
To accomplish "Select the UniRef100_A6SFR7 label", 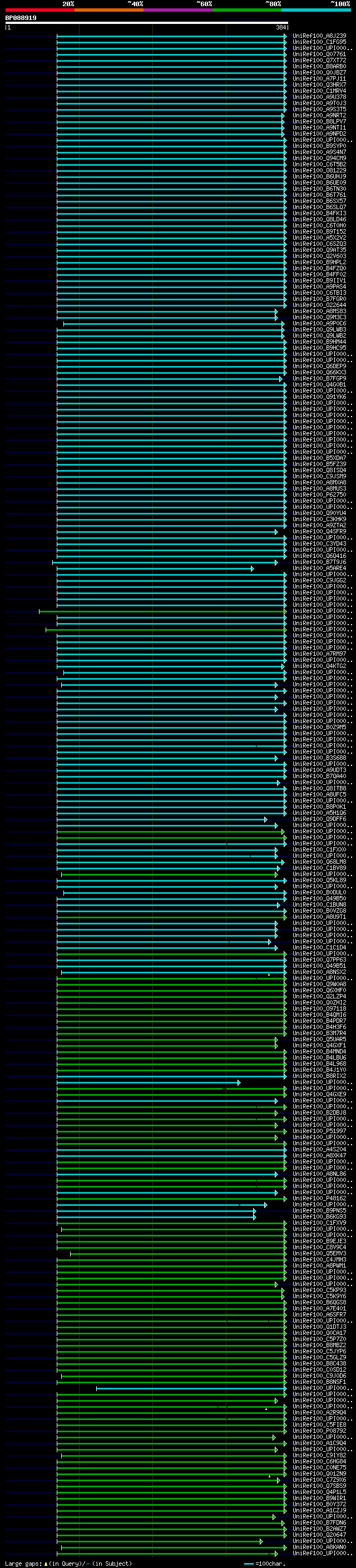I will [x=319, y=1315].
